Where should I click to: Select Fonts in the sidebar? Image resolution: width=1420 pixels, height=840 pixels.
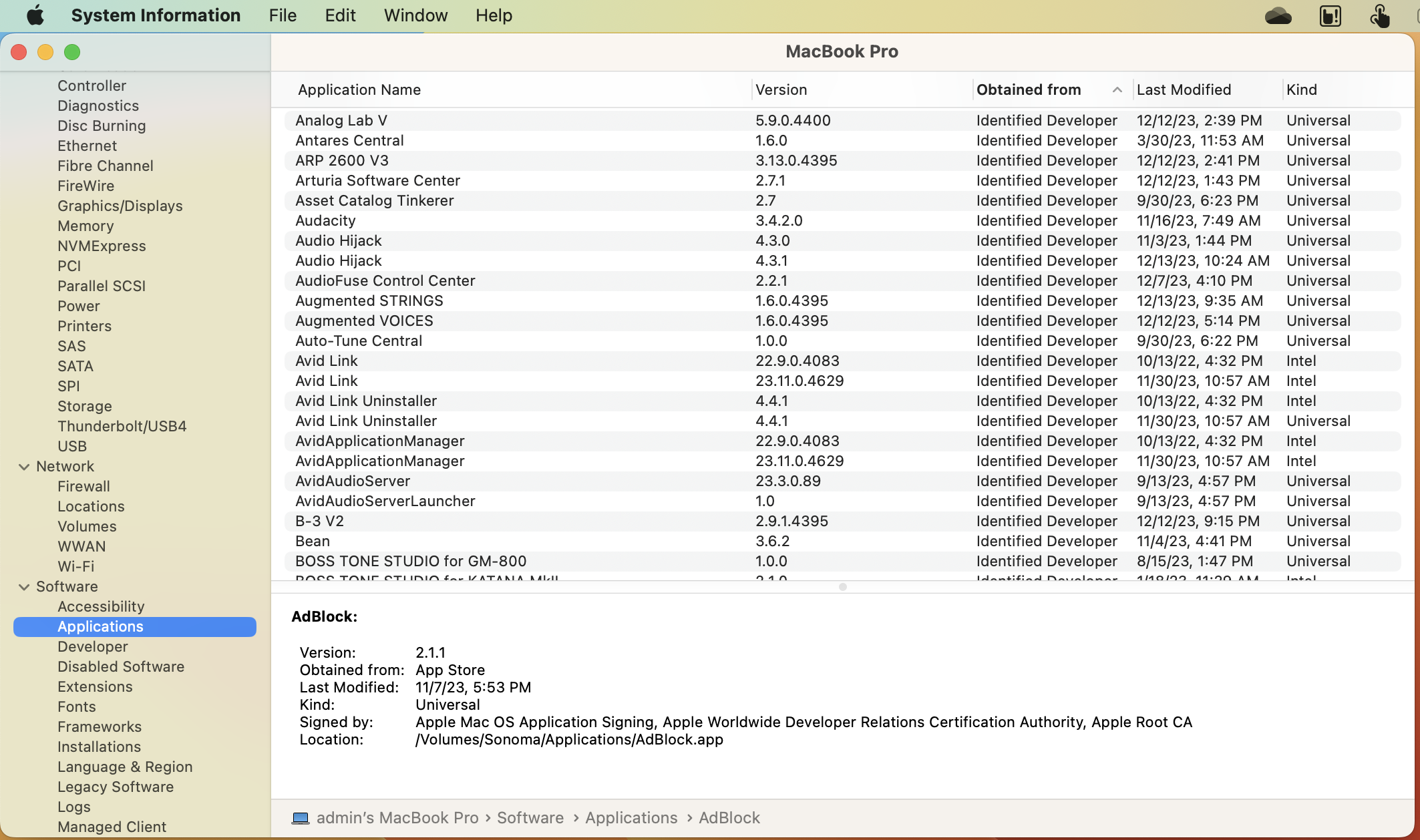[x=77, y=706]
